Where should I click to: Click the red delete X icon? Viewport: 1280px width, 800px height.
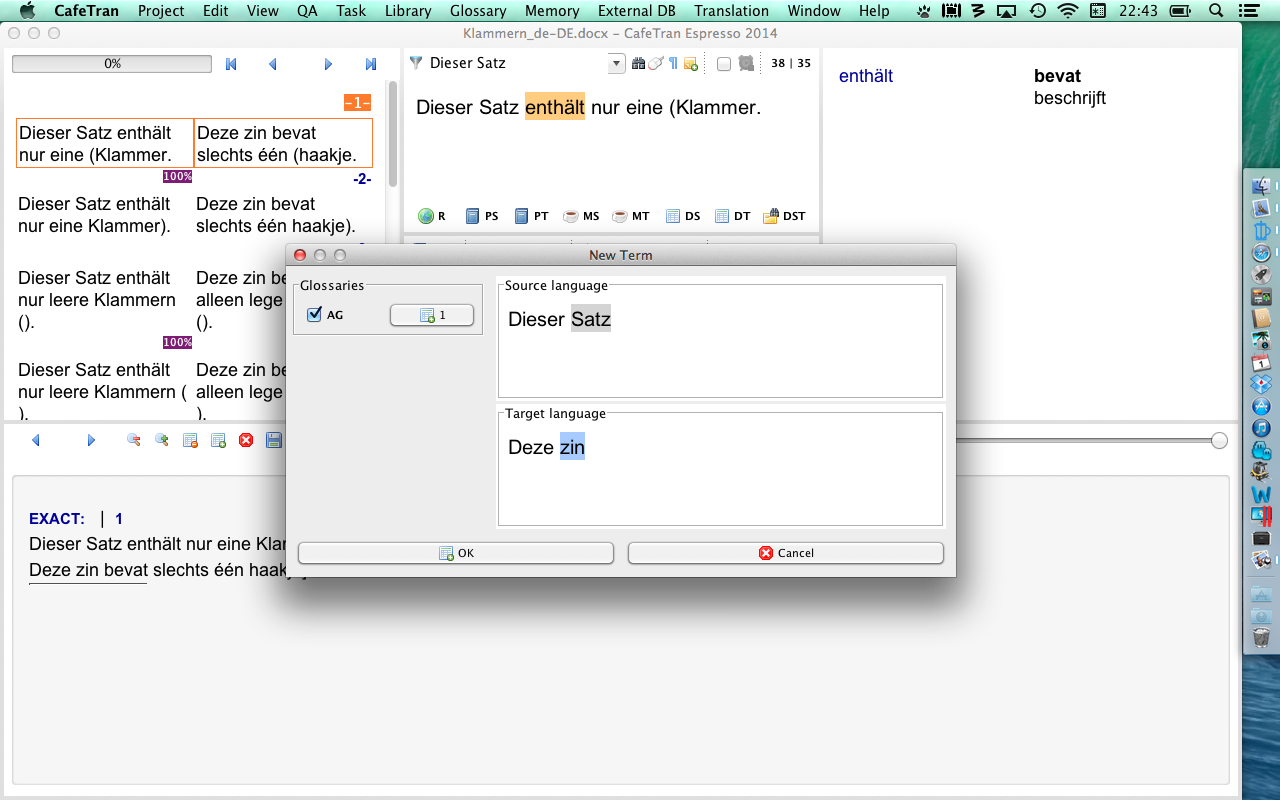click(246, 440)
